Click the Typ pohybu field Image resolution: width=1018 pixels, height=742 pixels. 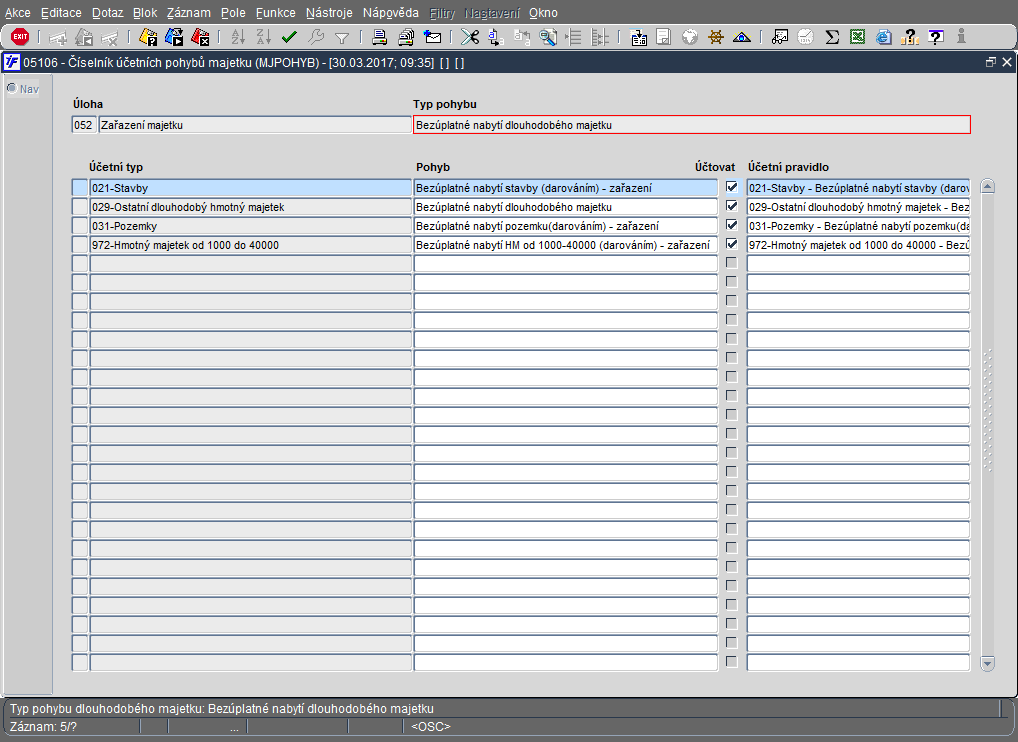coord(691,125)
